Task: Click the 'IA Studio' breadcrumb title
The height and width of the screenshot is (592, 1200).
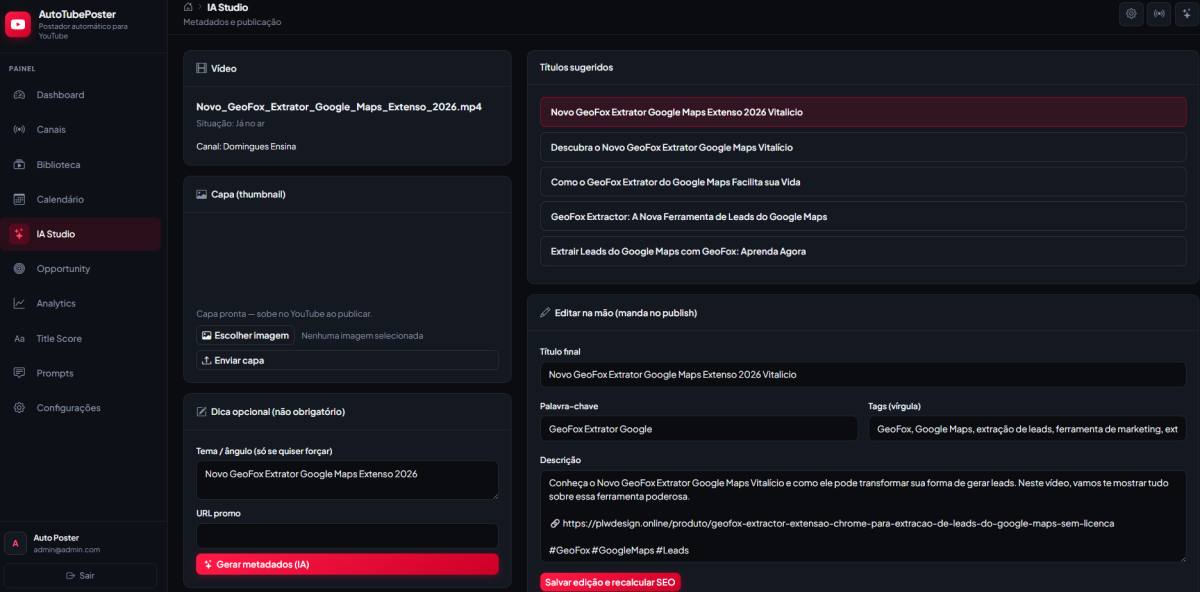Action: (227, 7)
